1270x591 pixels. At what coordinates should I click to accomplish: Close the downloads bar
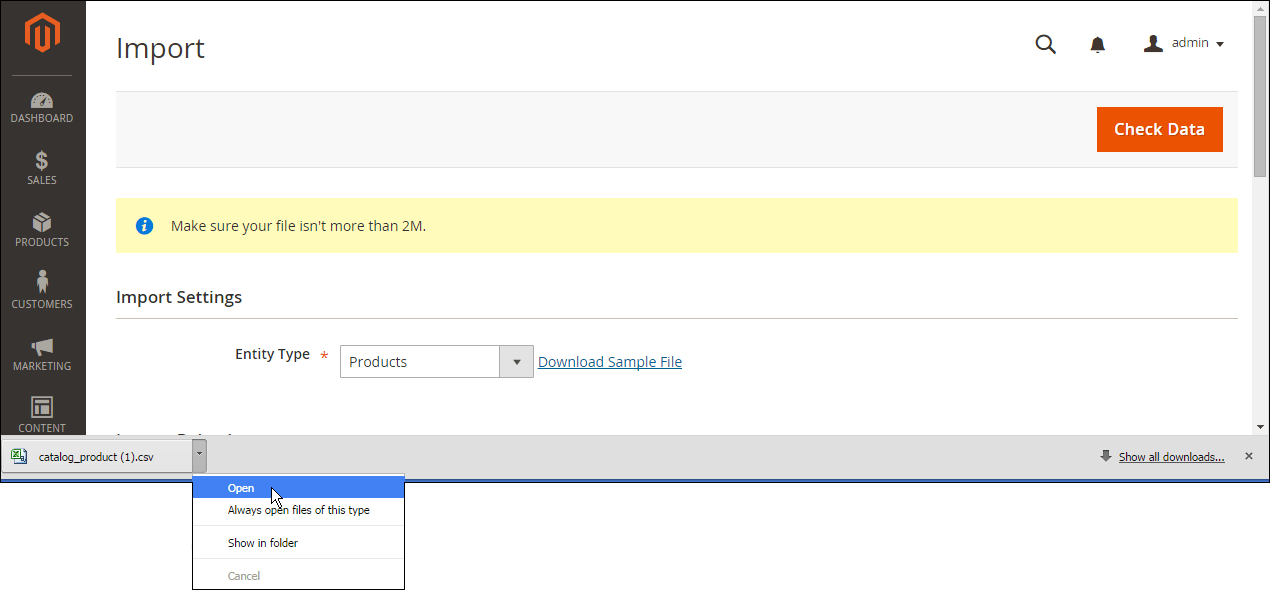(x=1248, y=456)
